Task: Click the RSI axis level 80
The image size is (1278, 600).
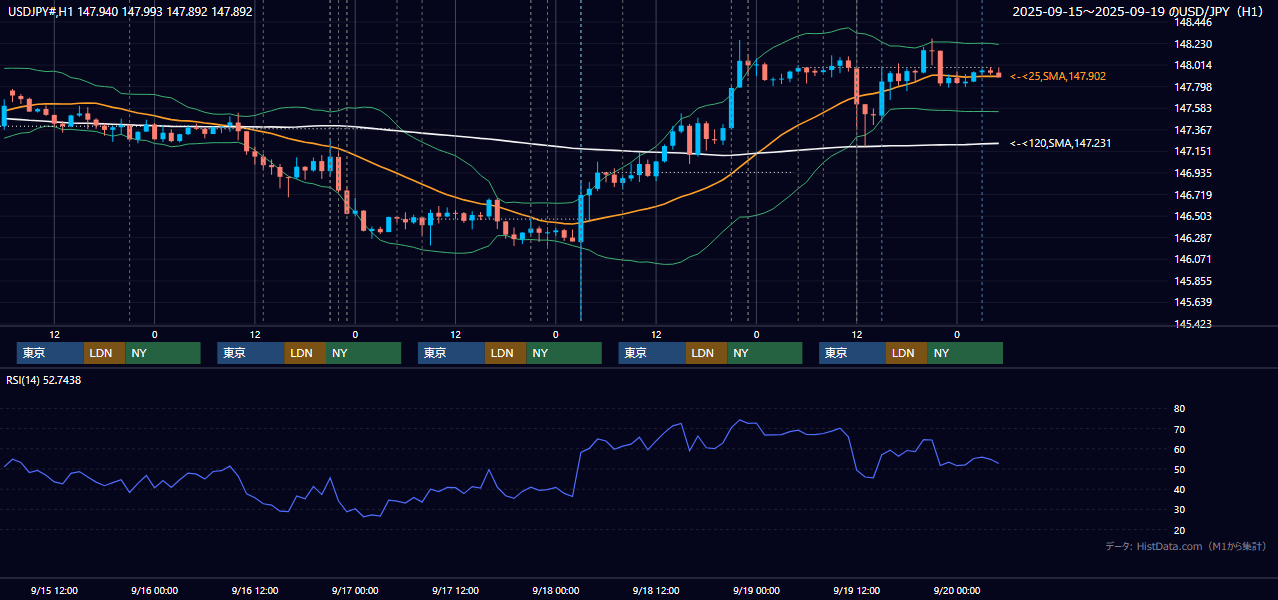Action: tap(1179, 409)
